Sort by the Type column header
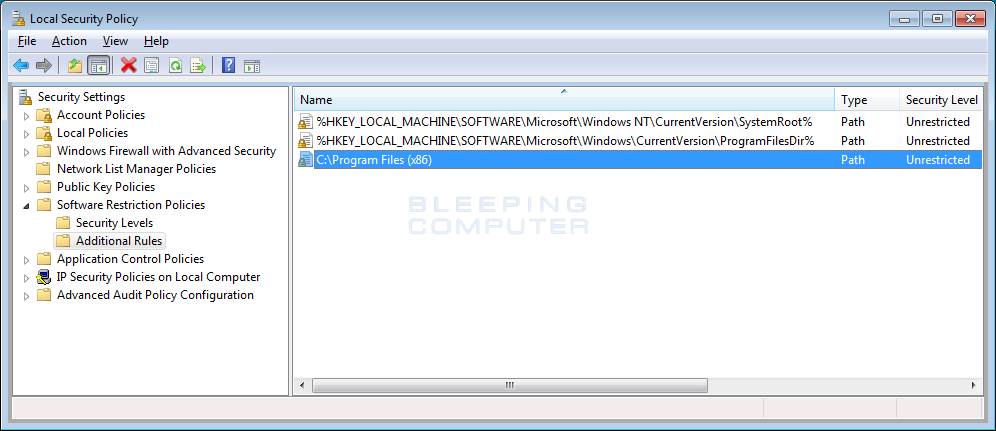This screenshot has height=431, width=996. (x=867, y=100)
